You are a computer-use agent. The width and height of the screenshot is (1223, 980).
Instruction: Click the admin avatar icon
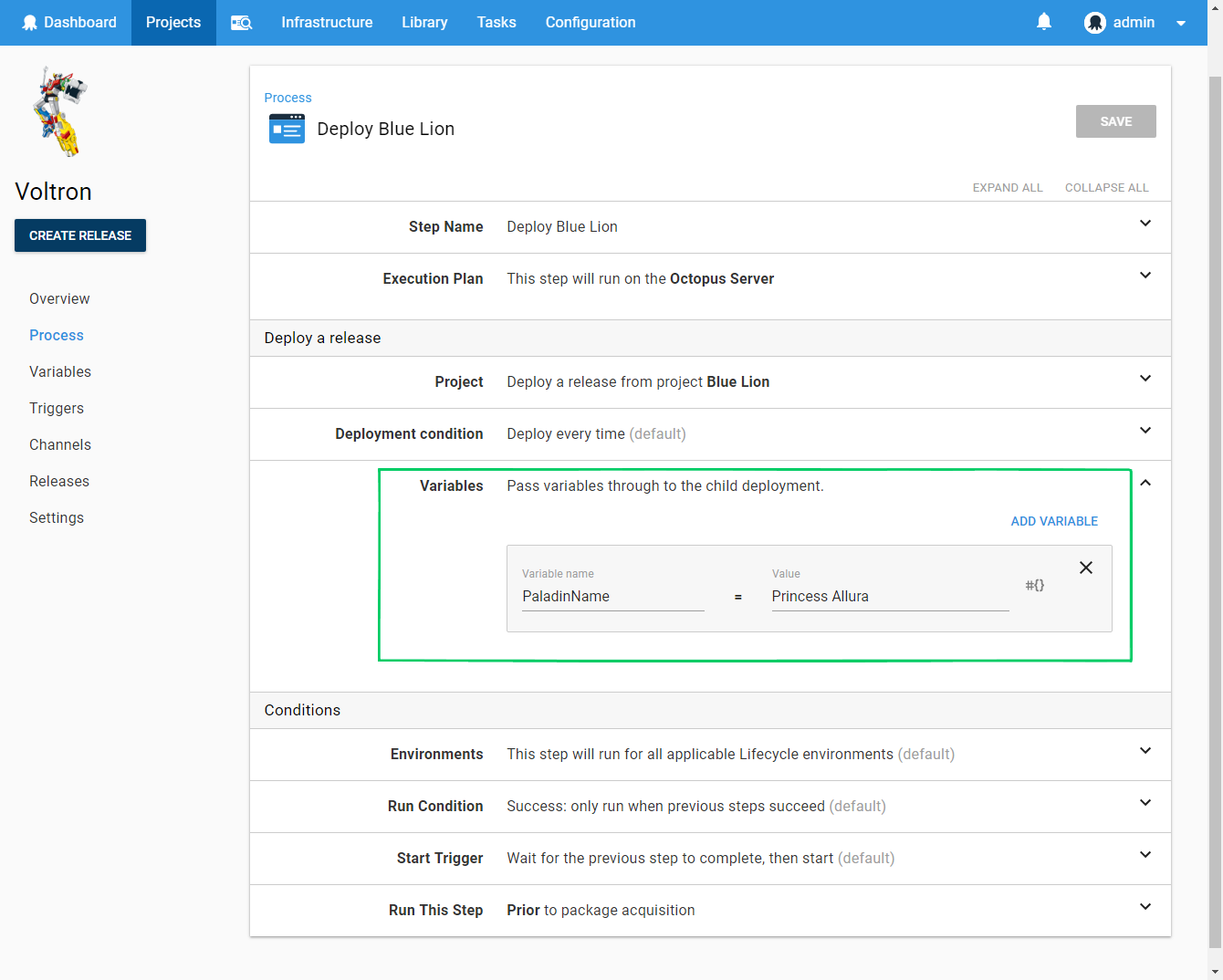[x=1095, y=23]
